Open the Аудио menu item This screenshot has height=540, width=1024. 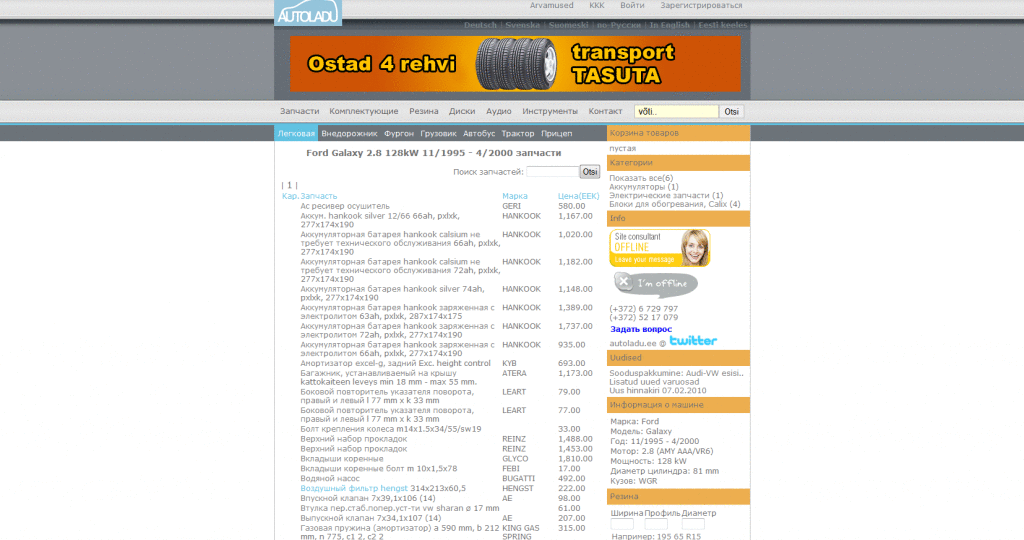click(498, 111)
